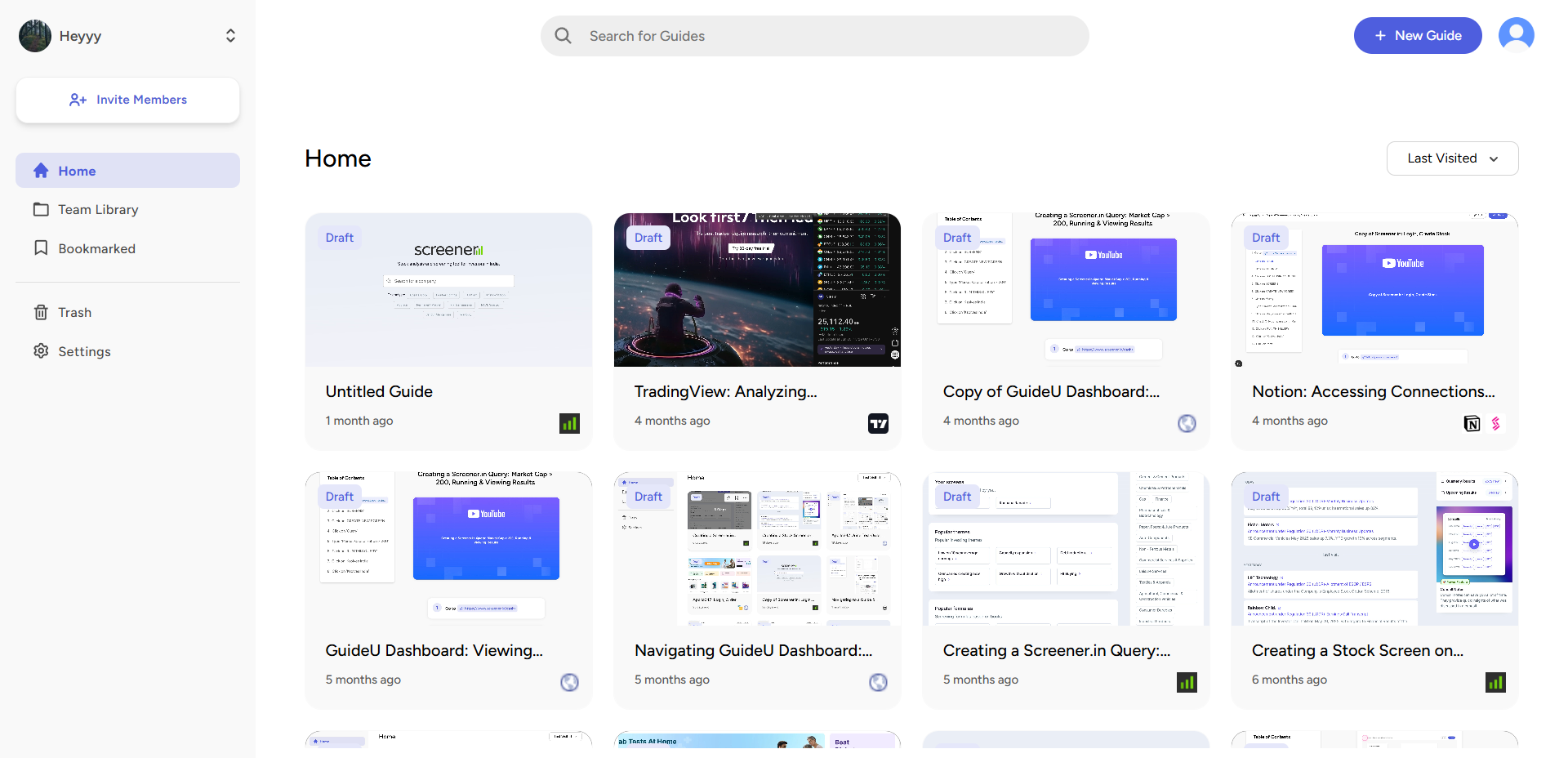Click the TradingView logo on the TradingView guide card
The image size is (1568, 758).
coord(878,423)
